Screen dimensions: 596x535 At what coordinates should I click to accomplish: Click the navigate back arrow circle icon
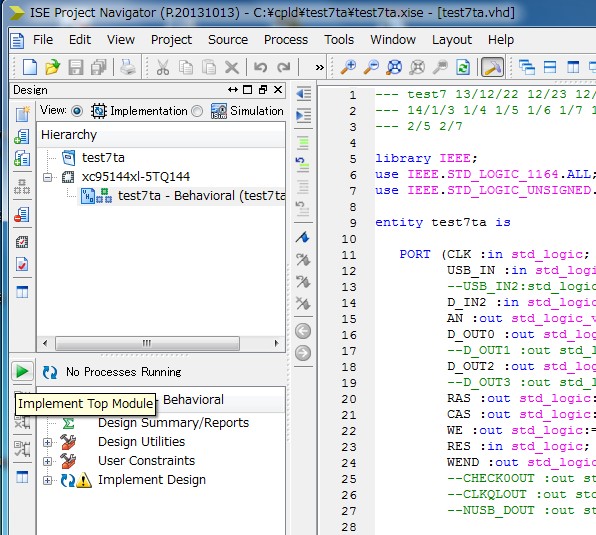(303, 331)
